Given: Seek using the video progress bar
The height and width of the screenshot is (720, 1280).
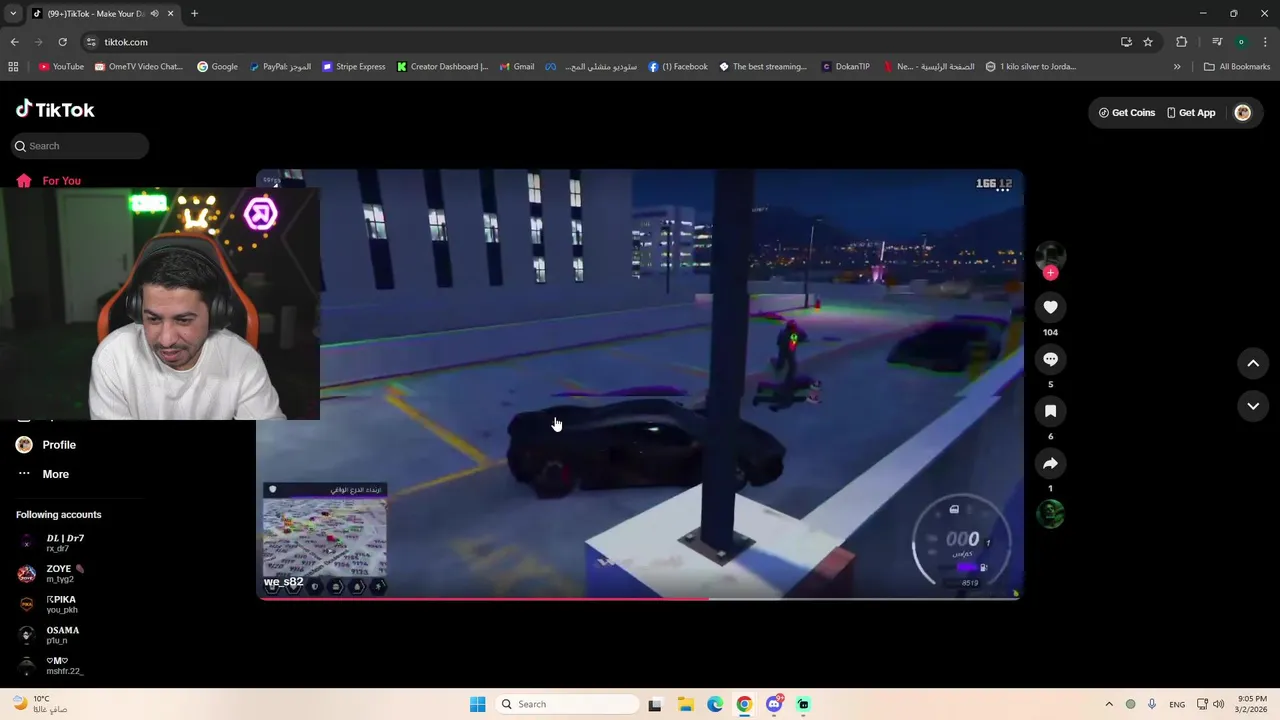Looking at the screenshot, I should point(640,598).
